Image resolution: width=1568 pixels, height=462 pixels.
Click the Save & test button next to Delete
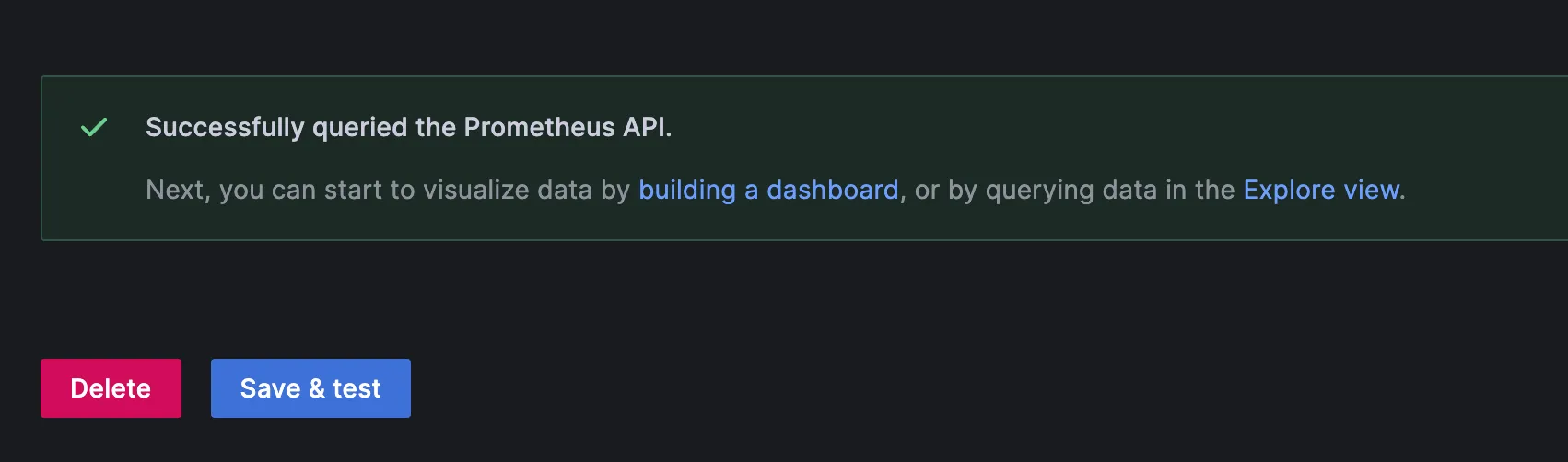[x=310, y=388]
